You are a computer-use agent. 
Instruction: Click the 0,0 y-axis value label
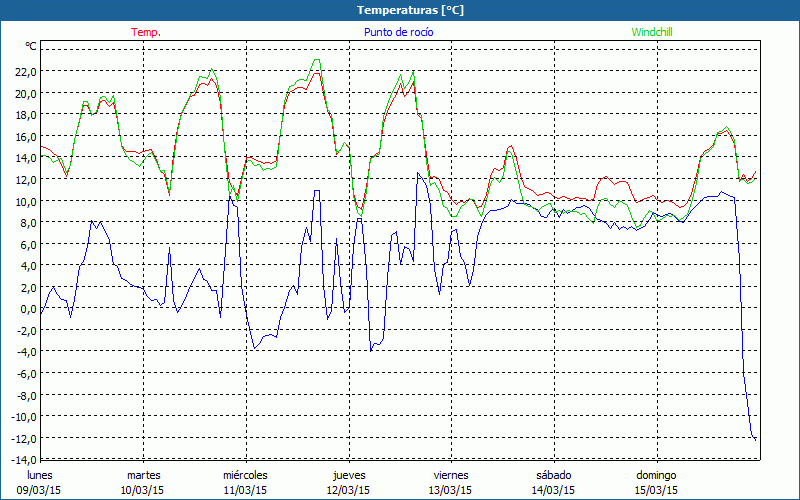click(27, 309)
